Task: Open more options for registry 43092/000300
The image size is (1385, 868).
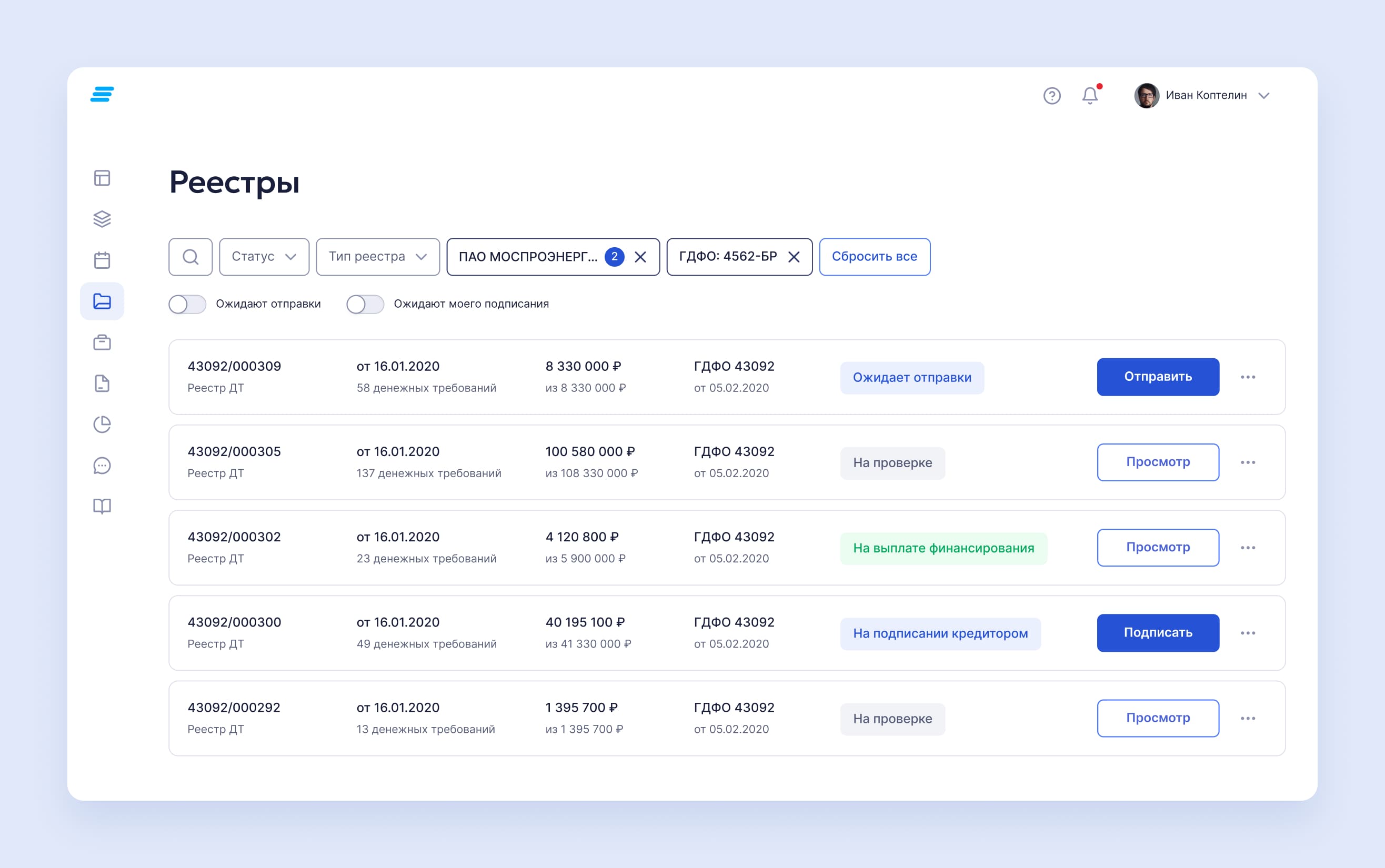Action: coord(1247,633)
